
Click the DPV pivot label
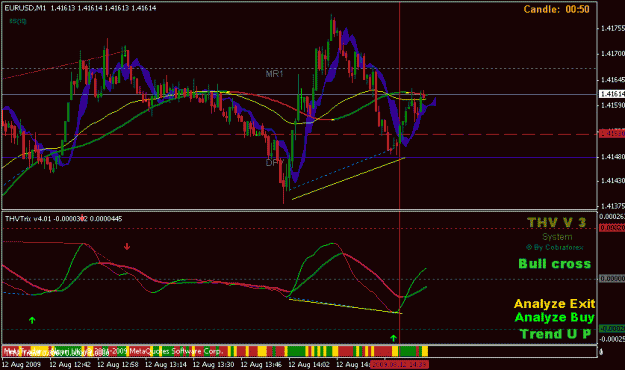pyautogui.click(x=275, y=163)
